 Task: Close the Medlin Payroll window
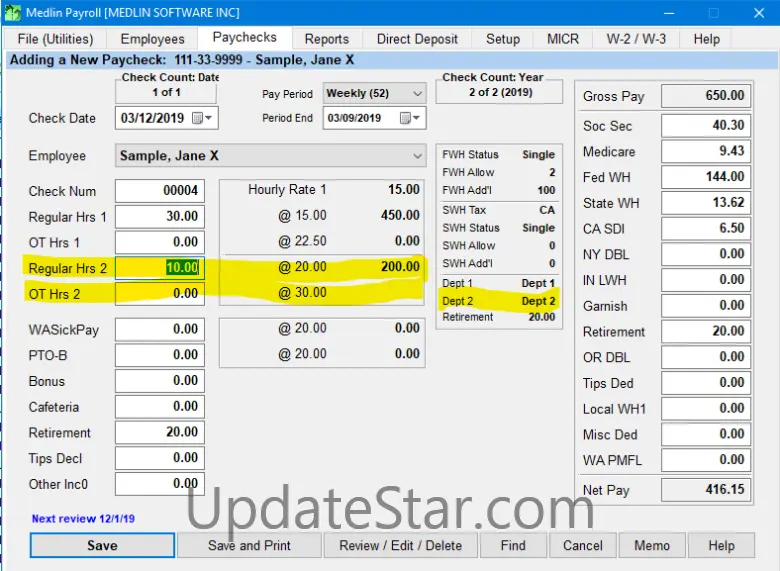click(x=759, y=13)
